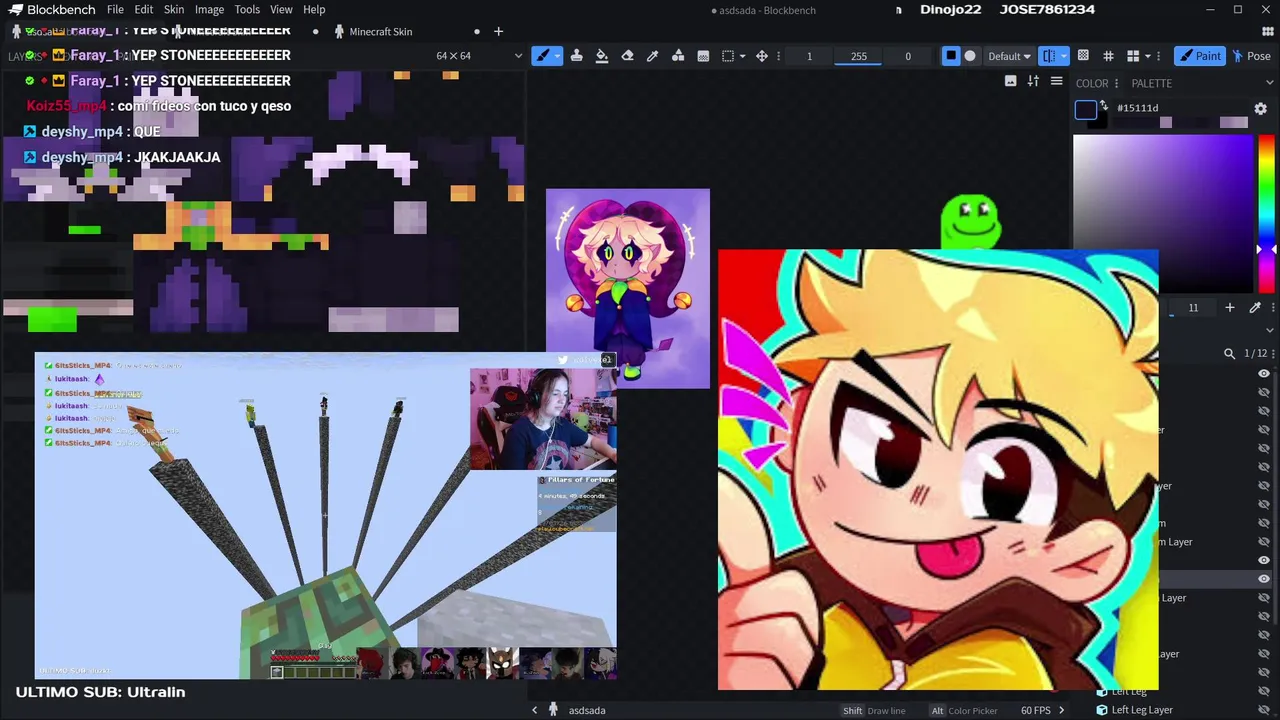
Task: Open Mirror Painting options dropdown arrow
Action: click(x=1063, y=56)
